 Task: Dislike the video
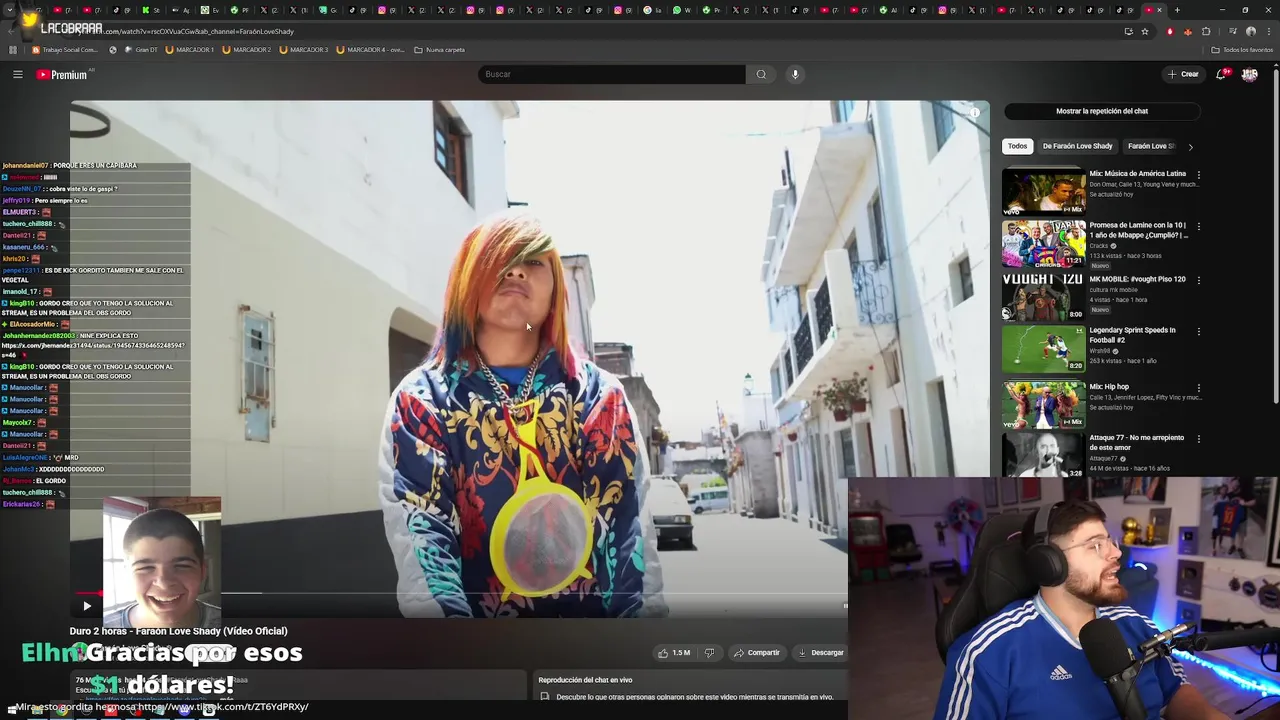pos(709,652)
